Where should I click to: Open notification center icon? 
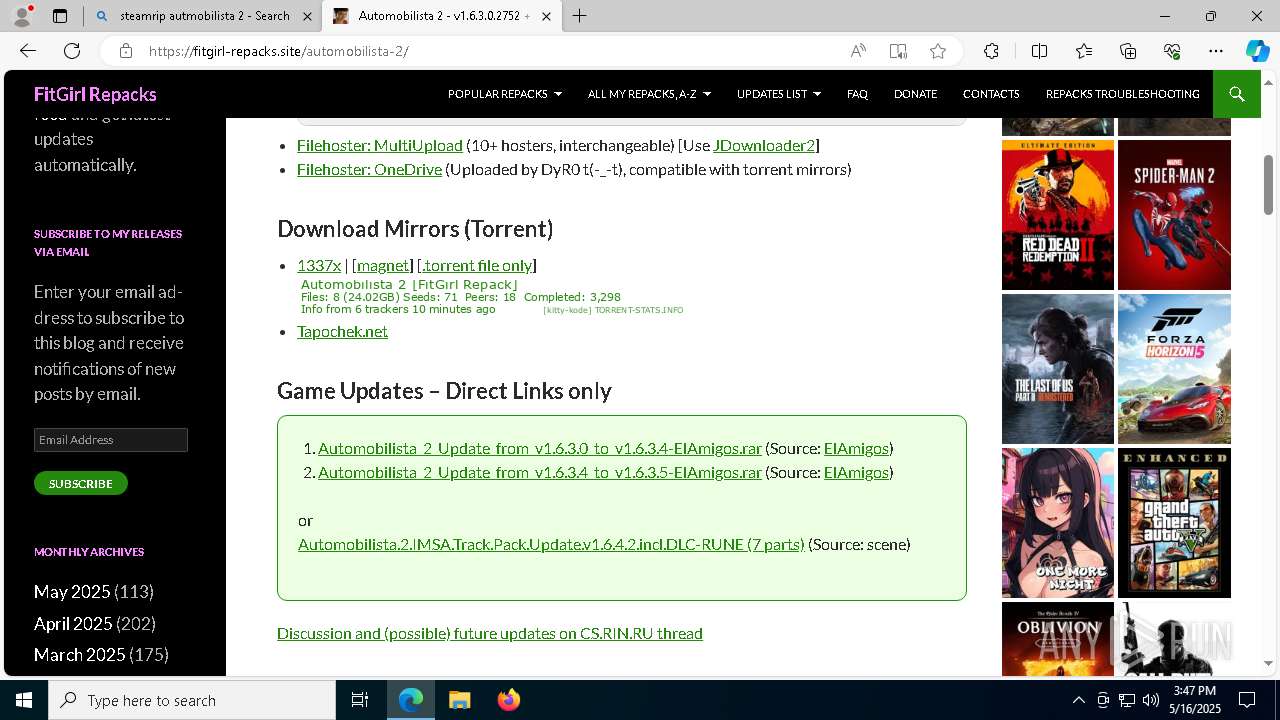(1247, 700)
